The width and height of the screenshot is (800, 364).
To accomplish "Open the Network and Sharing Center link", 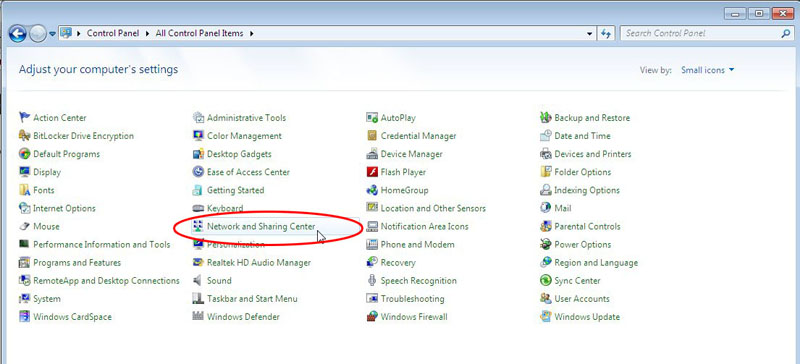I will point(261,226).
